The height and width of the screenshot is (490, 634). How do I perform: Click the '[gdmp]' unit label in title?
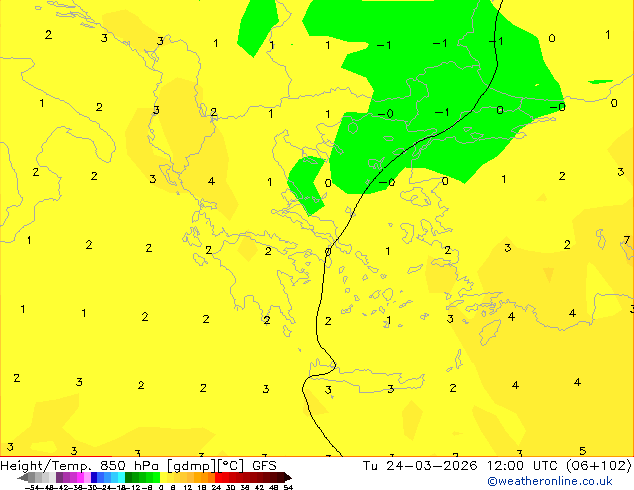tap(192, 466)
